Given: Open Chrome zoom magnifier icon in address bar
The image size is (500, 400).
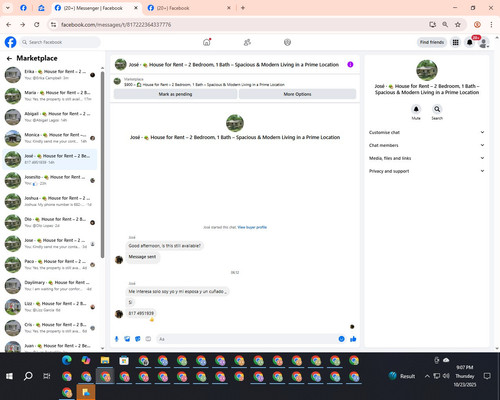Looking at the screenshot, I should click(445, 25).
